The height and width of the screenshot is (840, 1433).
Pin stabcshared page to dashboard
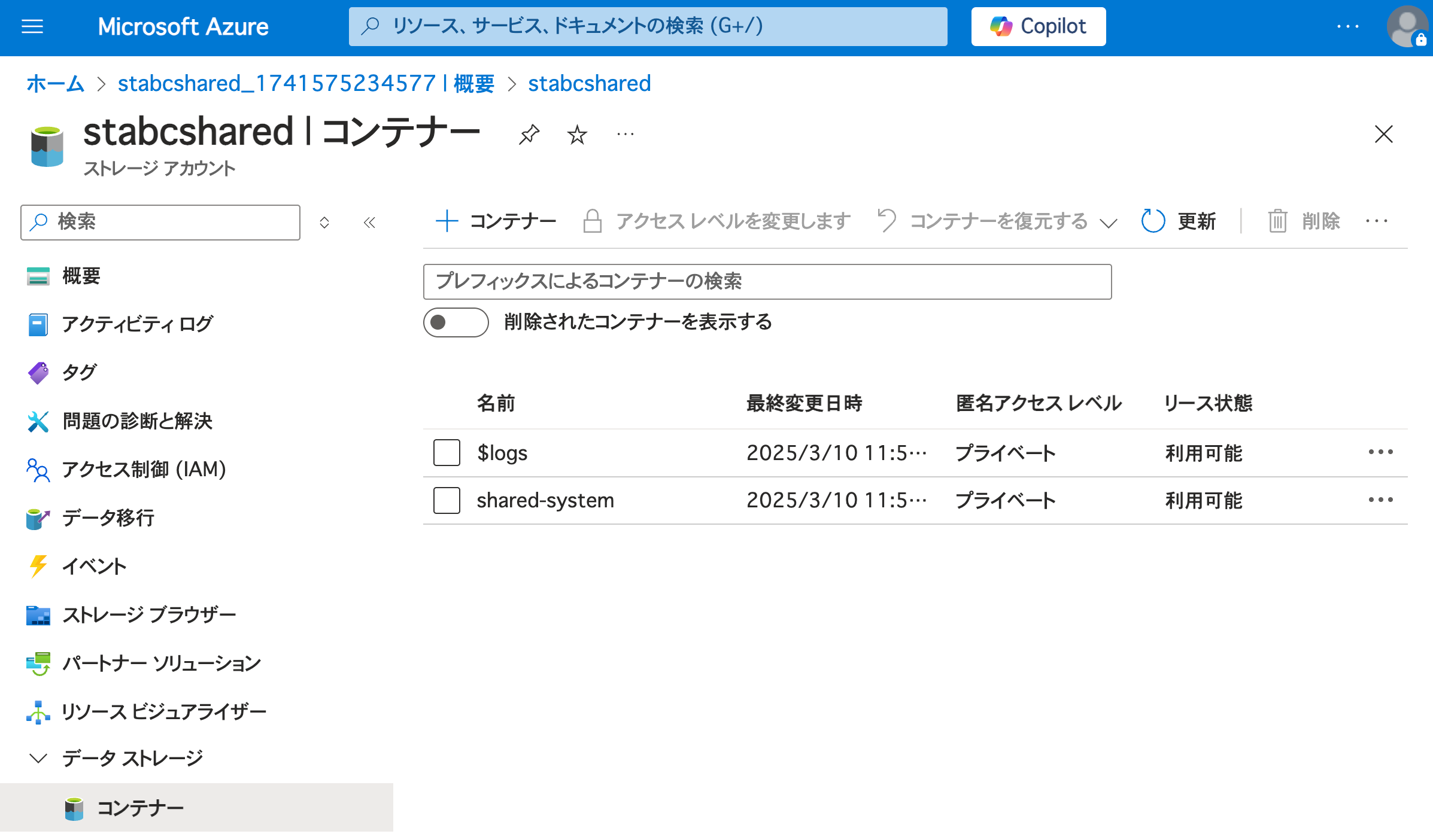coord(529,135)
